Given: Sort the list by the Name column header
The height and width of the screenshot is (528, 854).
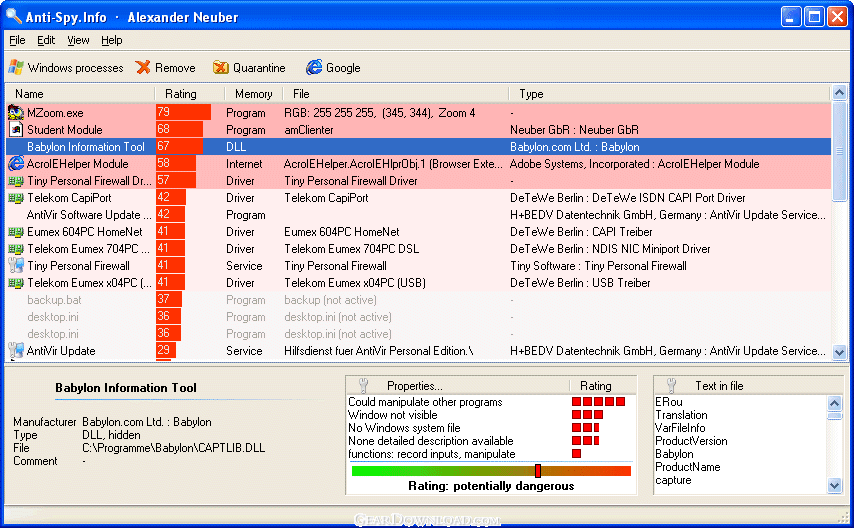Looking at the screenshot, I should [x=81, y=94].
